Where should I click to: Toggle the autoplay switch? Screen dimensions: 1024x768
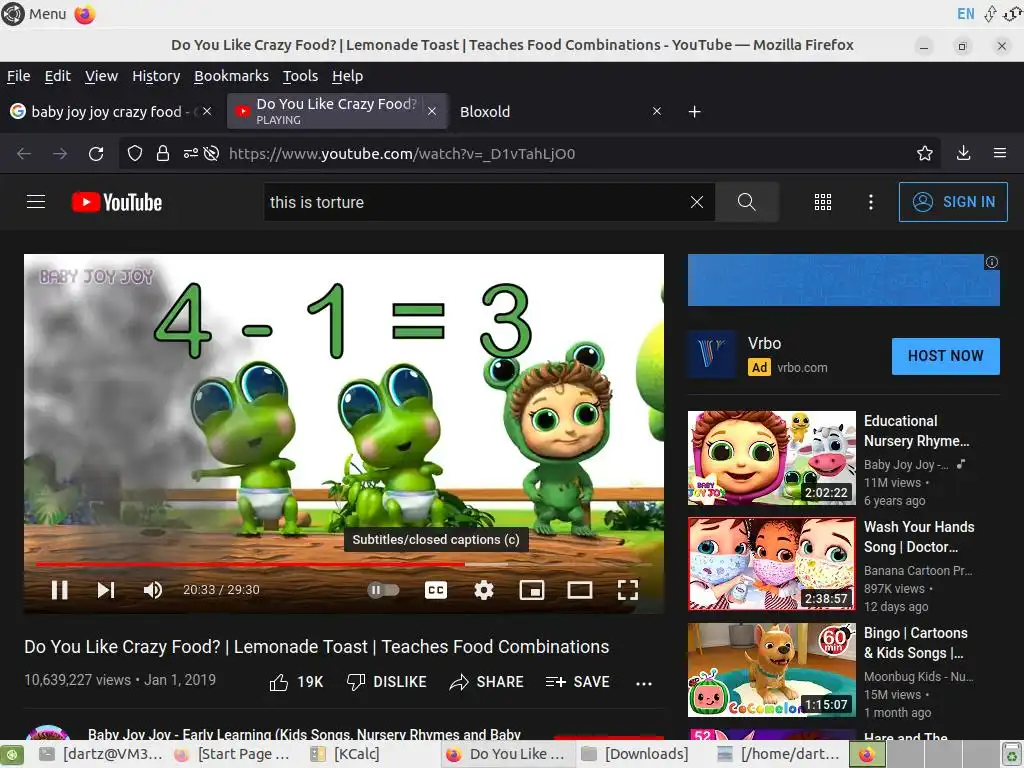coord(383,590)
